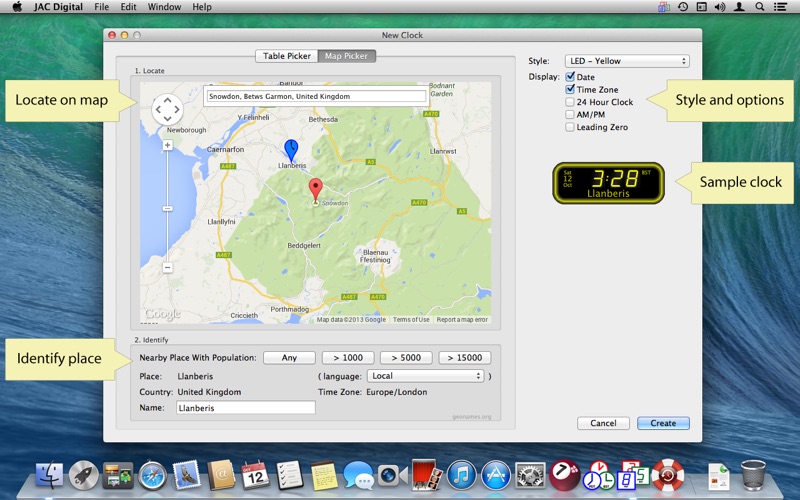800x500 pixels.
Task: Open the App Store dock icon
Action: point(494,474)
